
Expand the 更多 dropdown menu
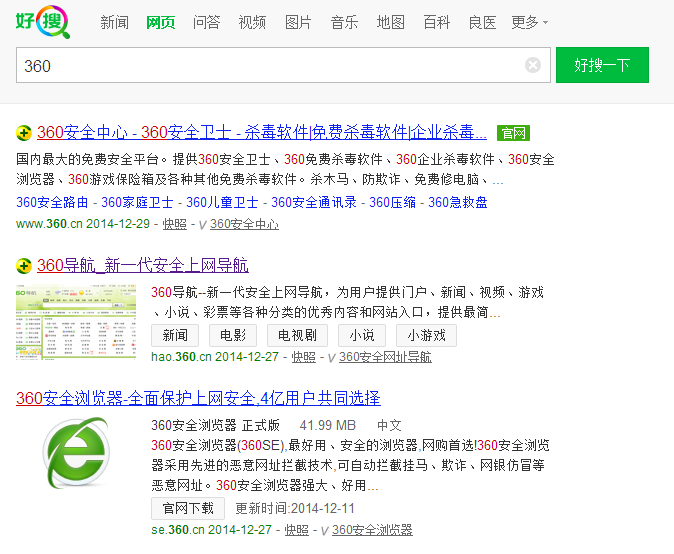tap(530, 22)
